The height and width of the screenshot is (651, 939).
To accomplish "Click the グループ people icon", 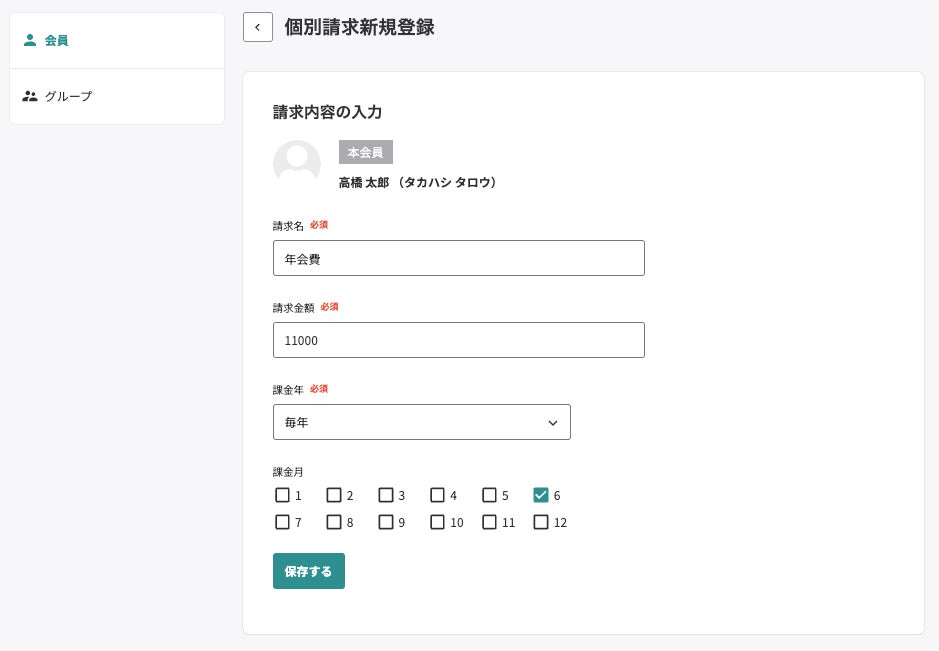I will coord(30,97).
